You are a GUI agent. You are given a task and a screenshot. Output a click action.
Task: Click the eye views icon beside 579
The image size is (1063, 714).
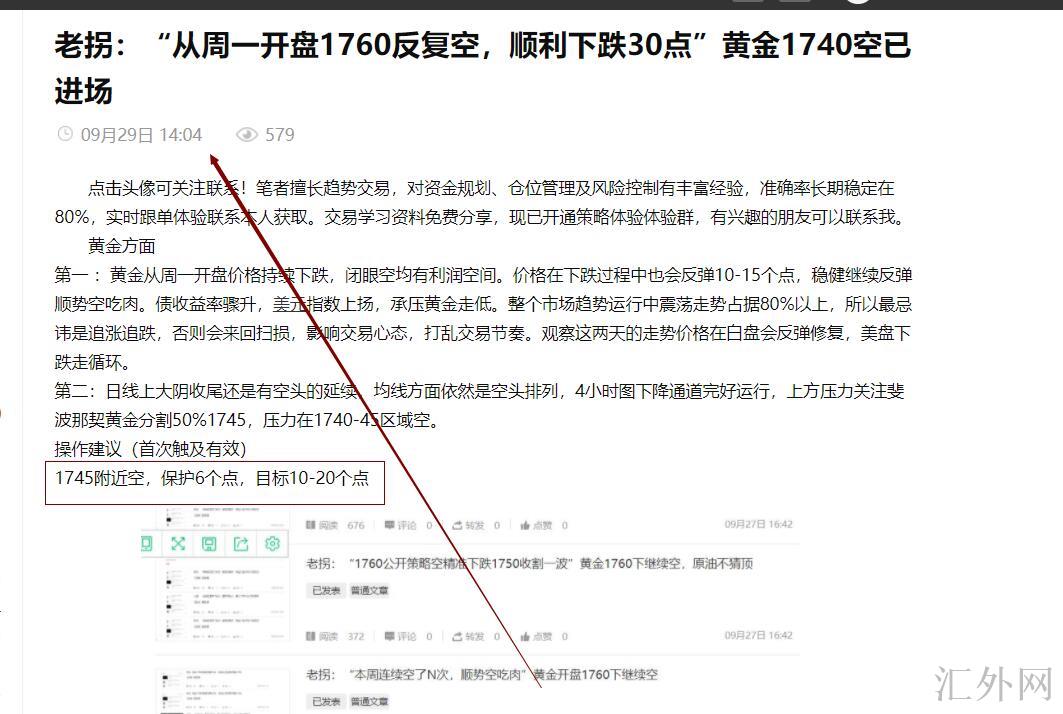(x=247, y=135)
